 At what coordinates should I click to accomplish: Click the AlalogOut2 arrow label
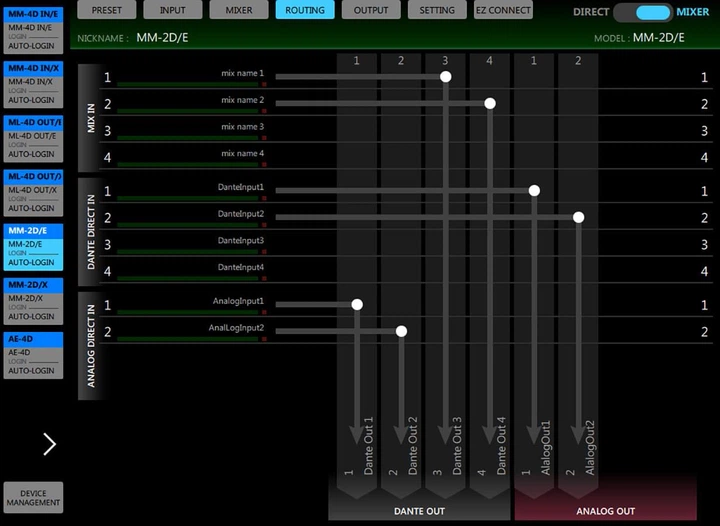590,448
